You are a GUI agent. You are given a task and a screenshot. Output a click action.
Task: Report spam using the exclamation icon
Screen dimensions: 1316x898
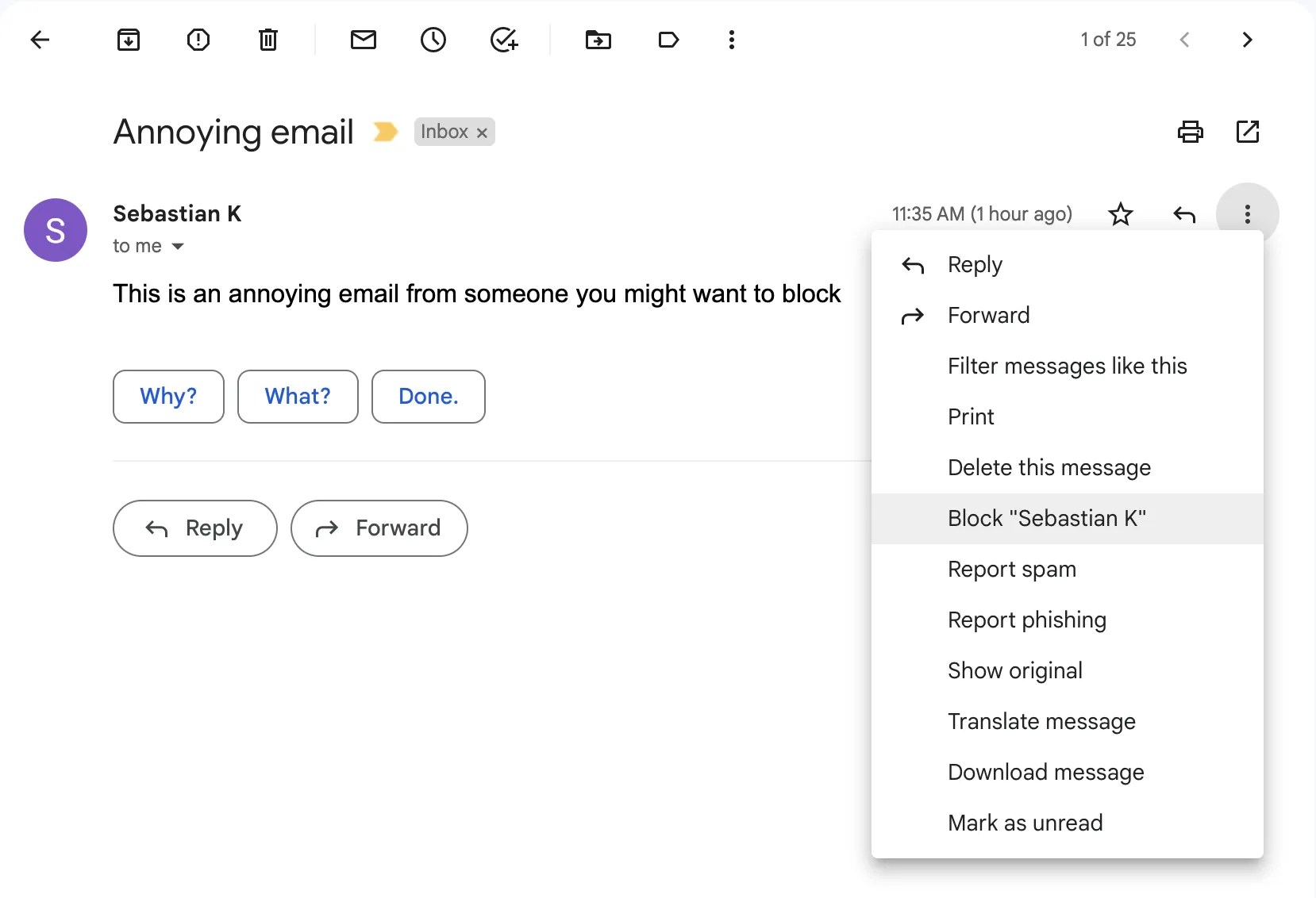198,40
